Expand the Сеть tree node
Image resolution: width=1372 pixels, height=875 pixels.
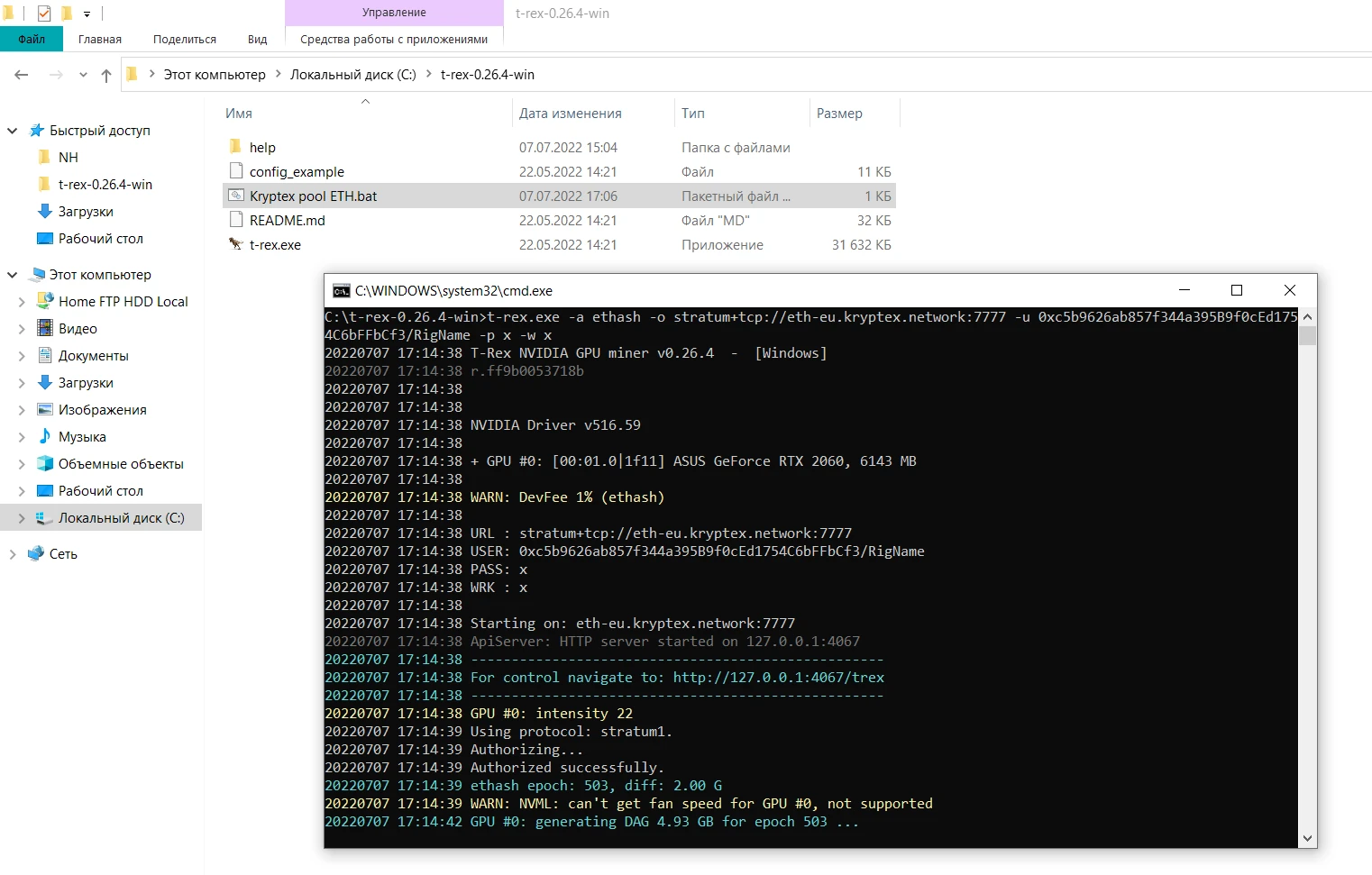13,554
